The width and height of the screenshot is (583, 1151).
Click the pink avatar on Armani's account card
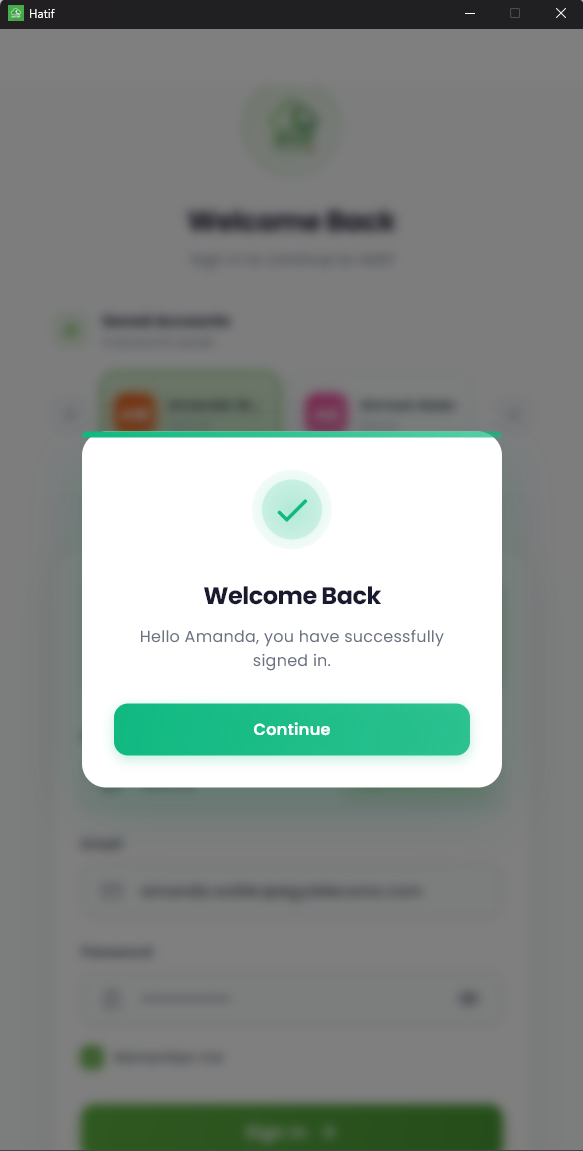[326, 408]
